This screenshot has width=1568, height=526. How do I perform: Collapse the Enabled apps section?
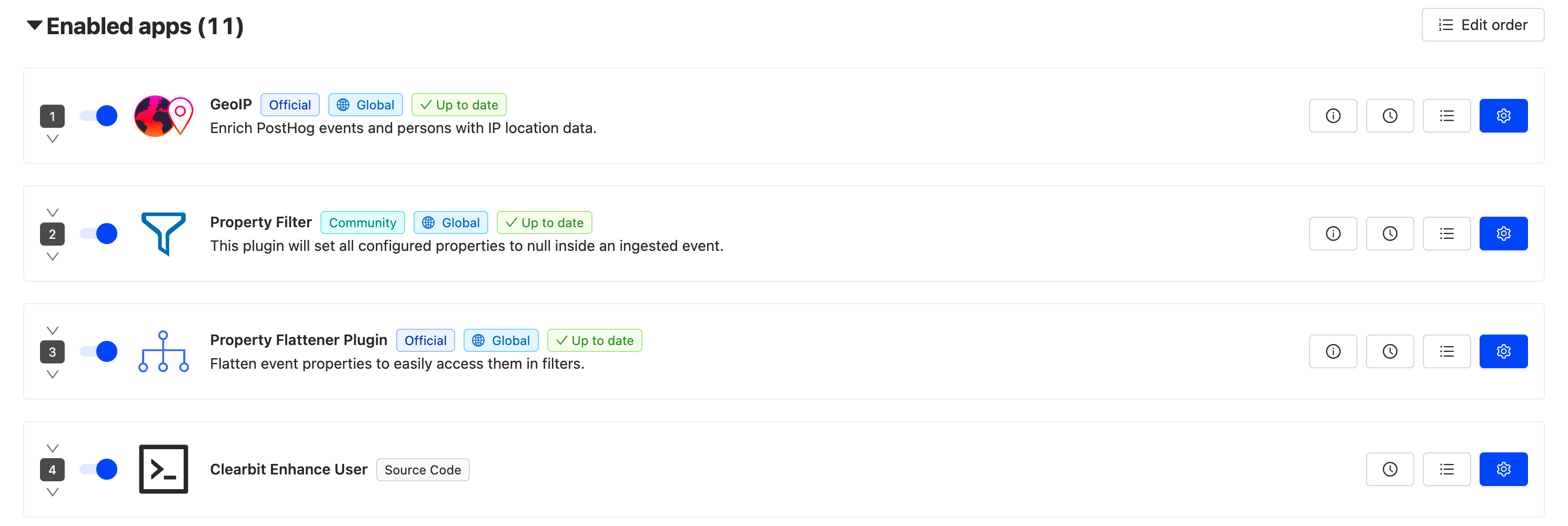(x=34, y=26)
